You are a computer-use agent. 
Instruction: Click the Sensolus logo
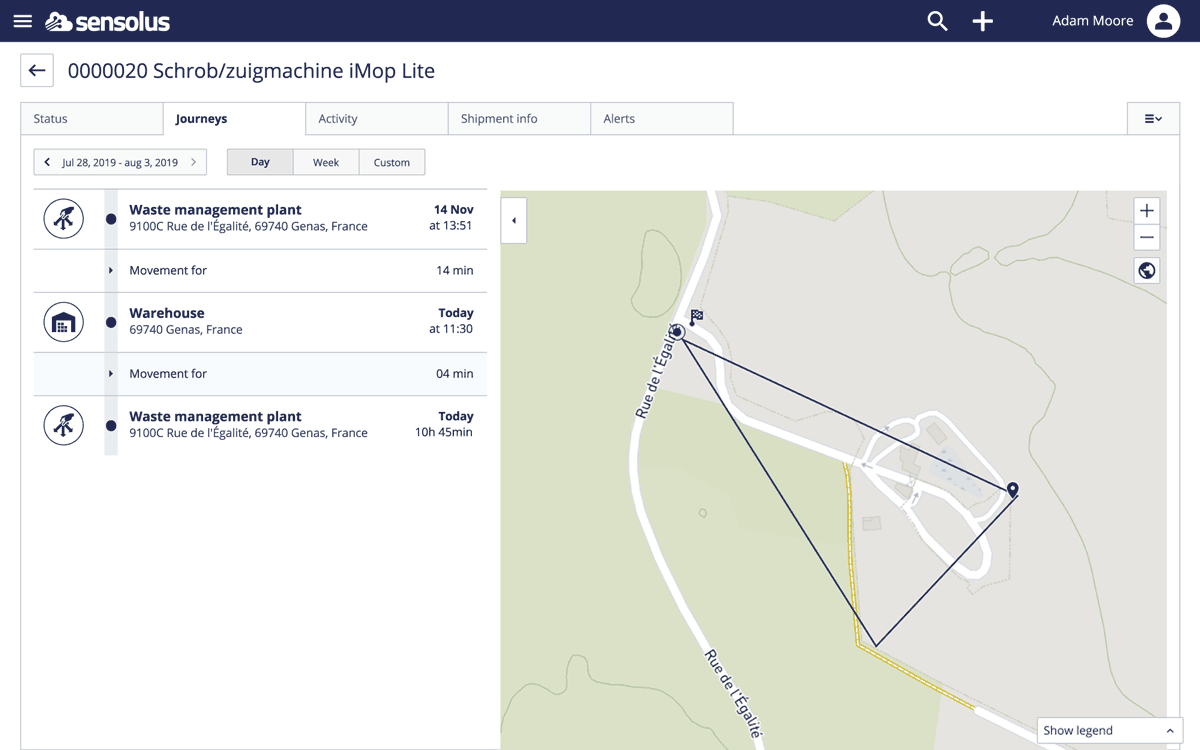pos(108,21)
